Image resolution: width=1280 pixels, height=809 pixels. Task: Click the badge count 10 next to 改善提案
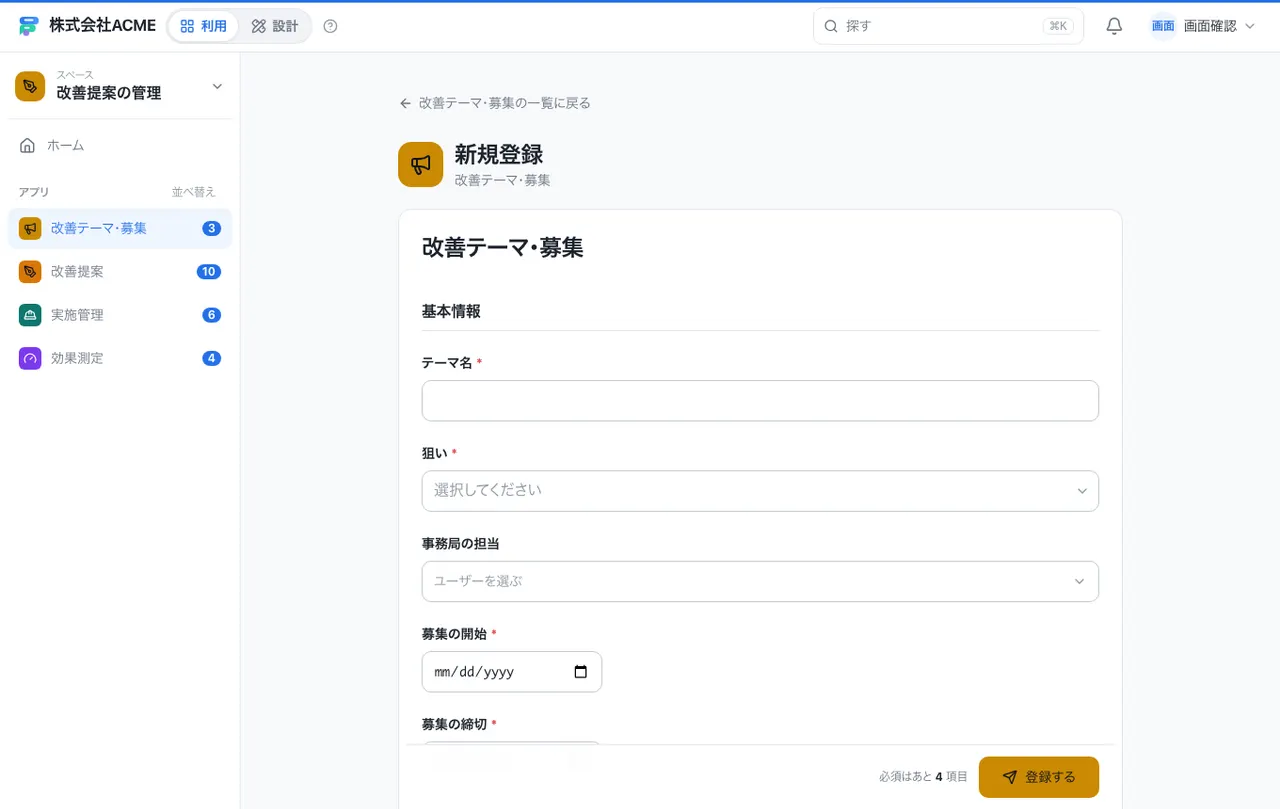pyautogui.click(x=209, y=271)
